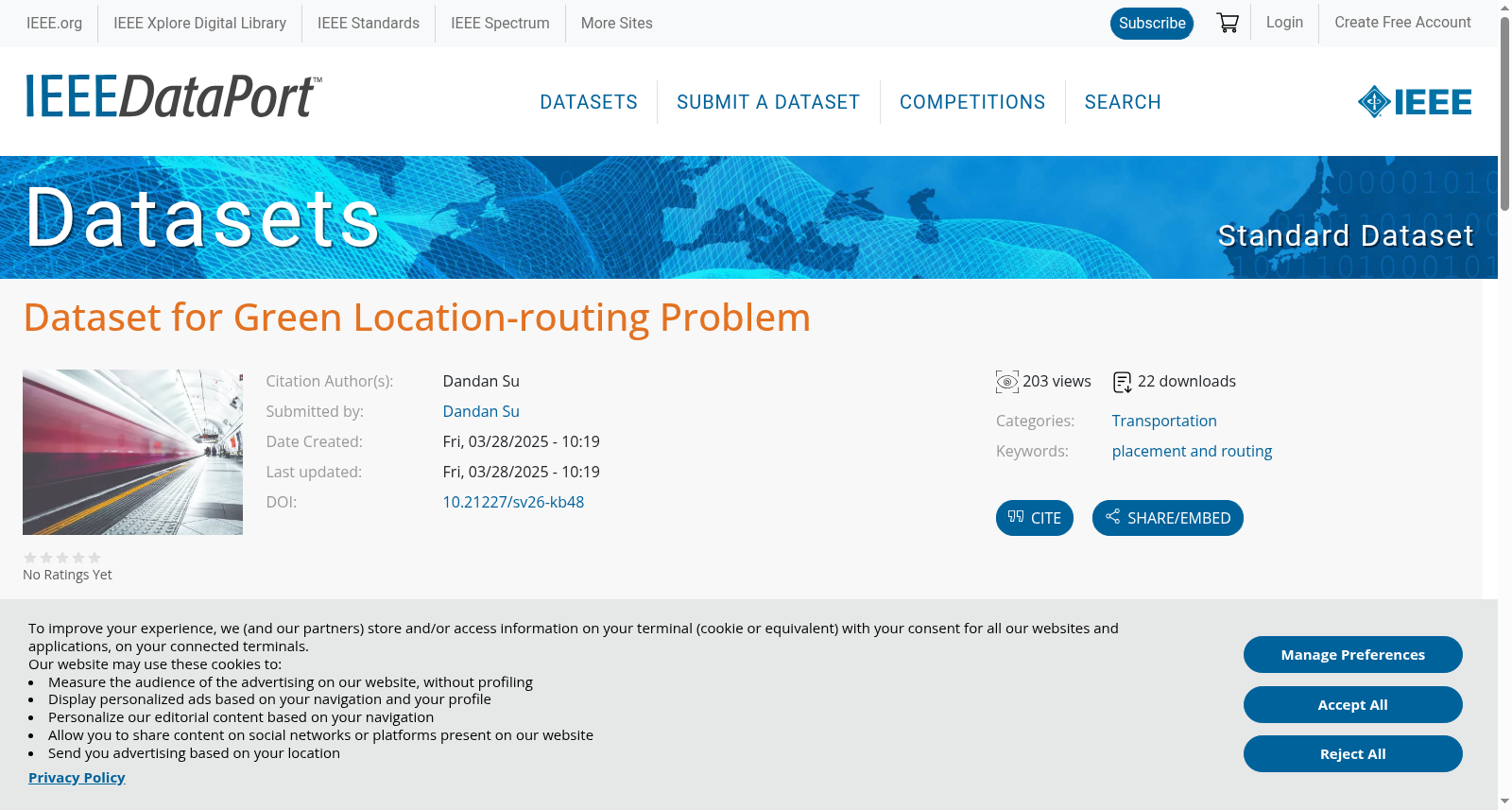Viewport: 1512px width, 810px height.
Task: Click the Subscribe button
Action: [1152, 24]
